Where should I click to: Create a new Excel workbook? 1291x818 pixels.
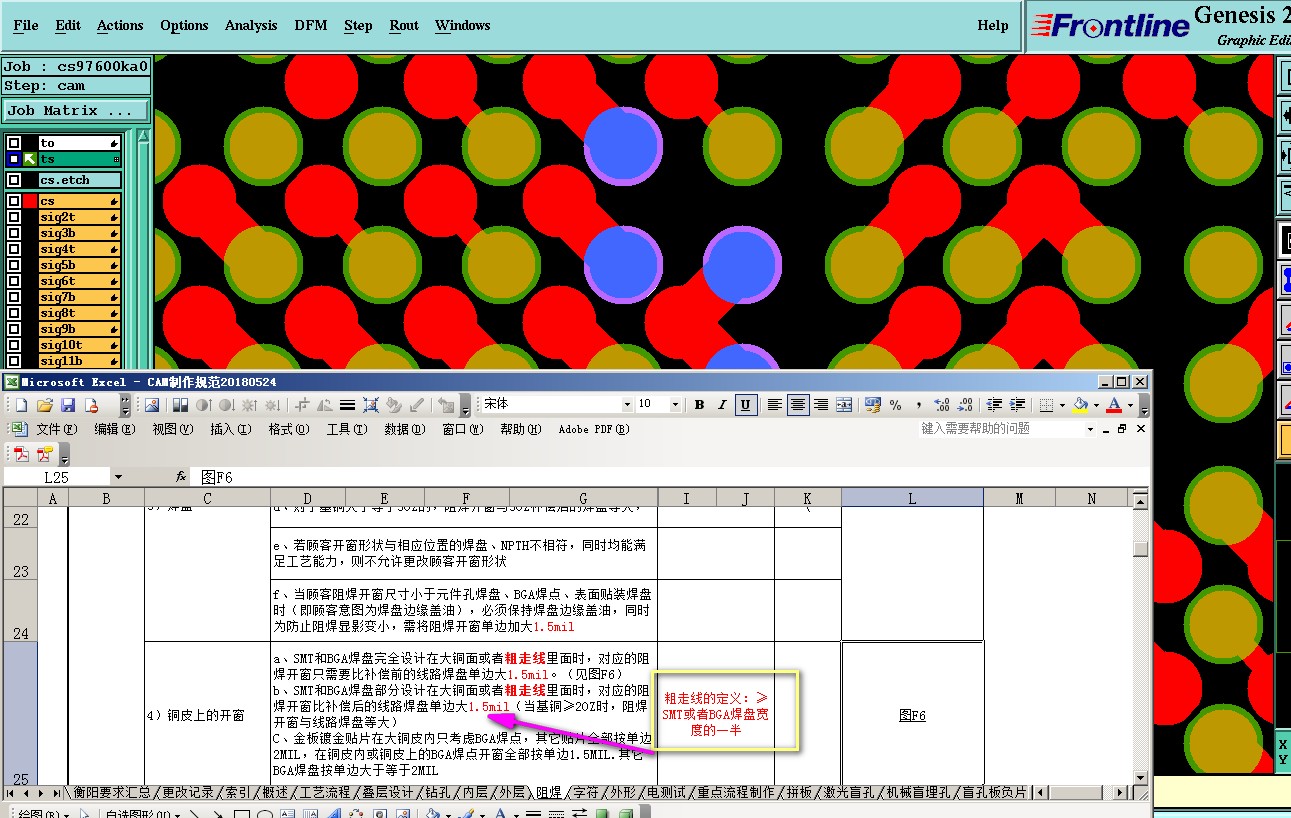coord(21,405)
